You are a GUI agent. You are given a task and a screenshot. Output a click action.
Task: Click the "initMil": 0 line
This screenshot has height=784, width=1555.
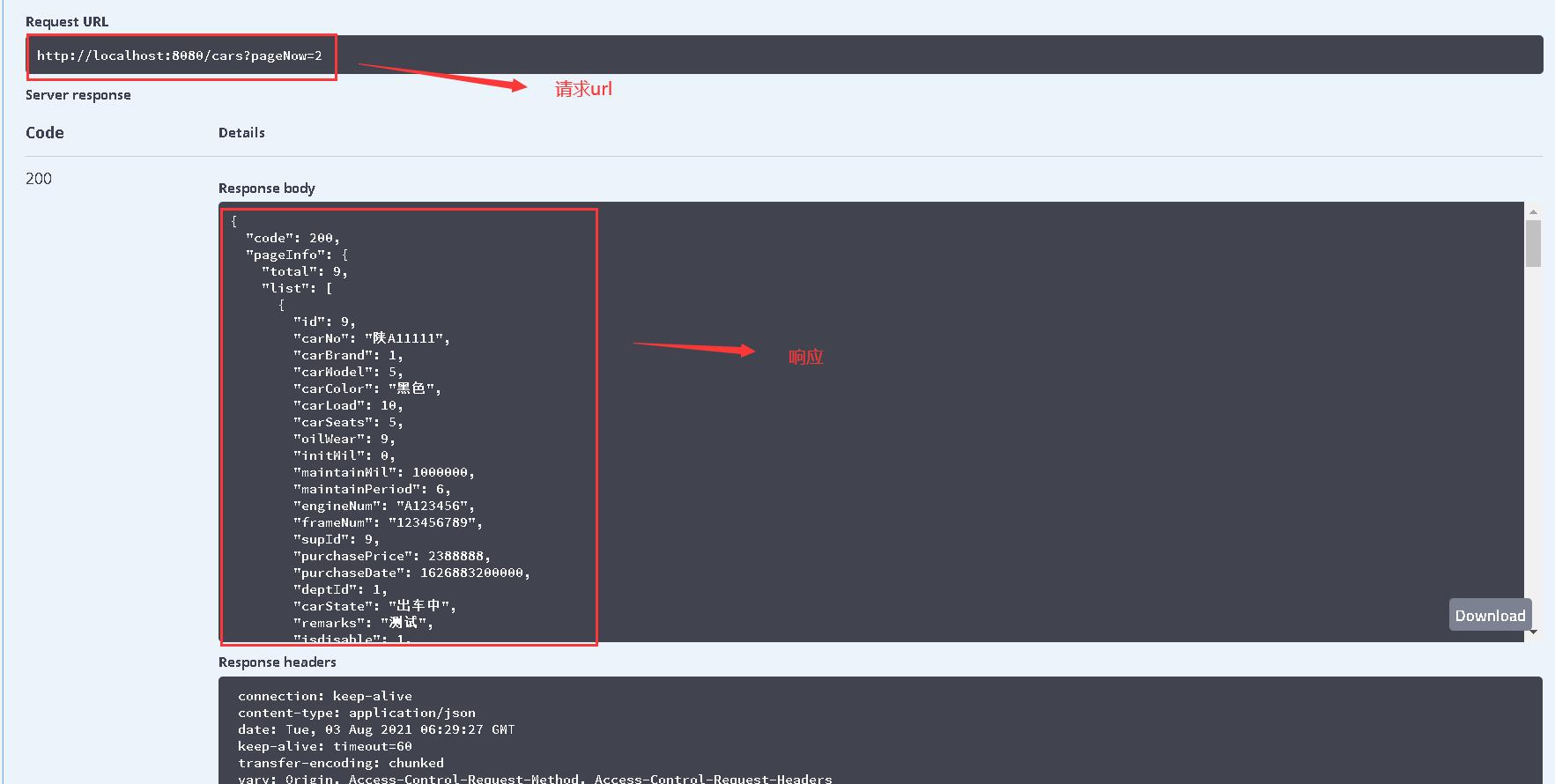pos(344,455)
